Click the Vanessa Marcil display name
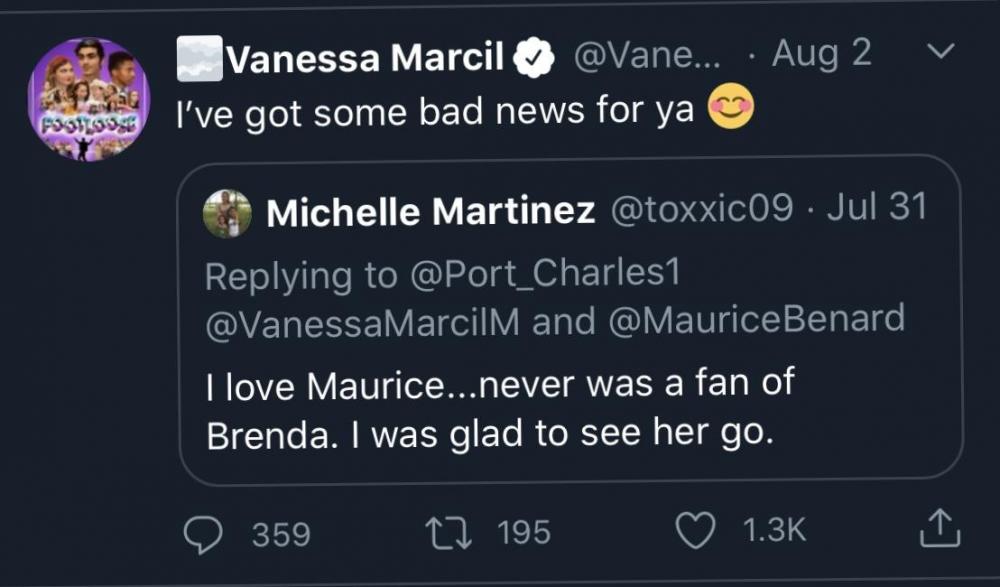Viewport: 1000px width, 587px height. pyautogui.click(x=364, y=59)
